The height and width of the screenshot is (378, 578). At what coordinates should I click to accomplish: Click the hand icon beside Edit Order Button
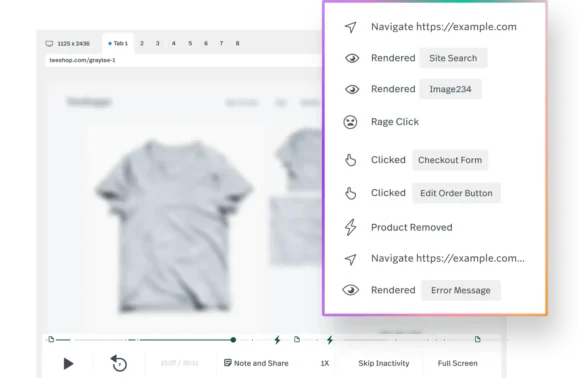pyautogui.click(x=351, y=193)
